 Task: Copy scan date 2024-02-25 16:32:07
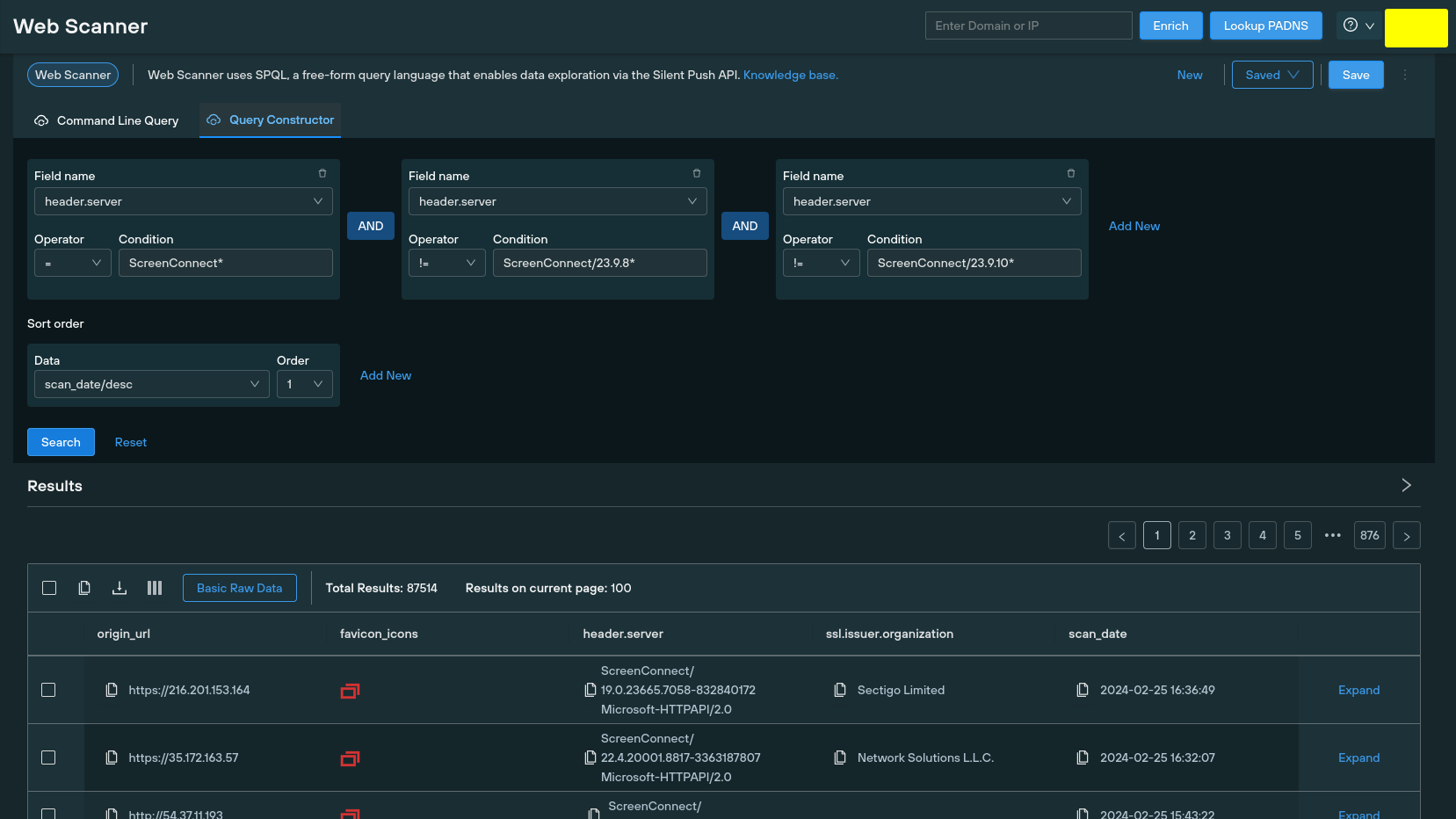[1083, 757]
